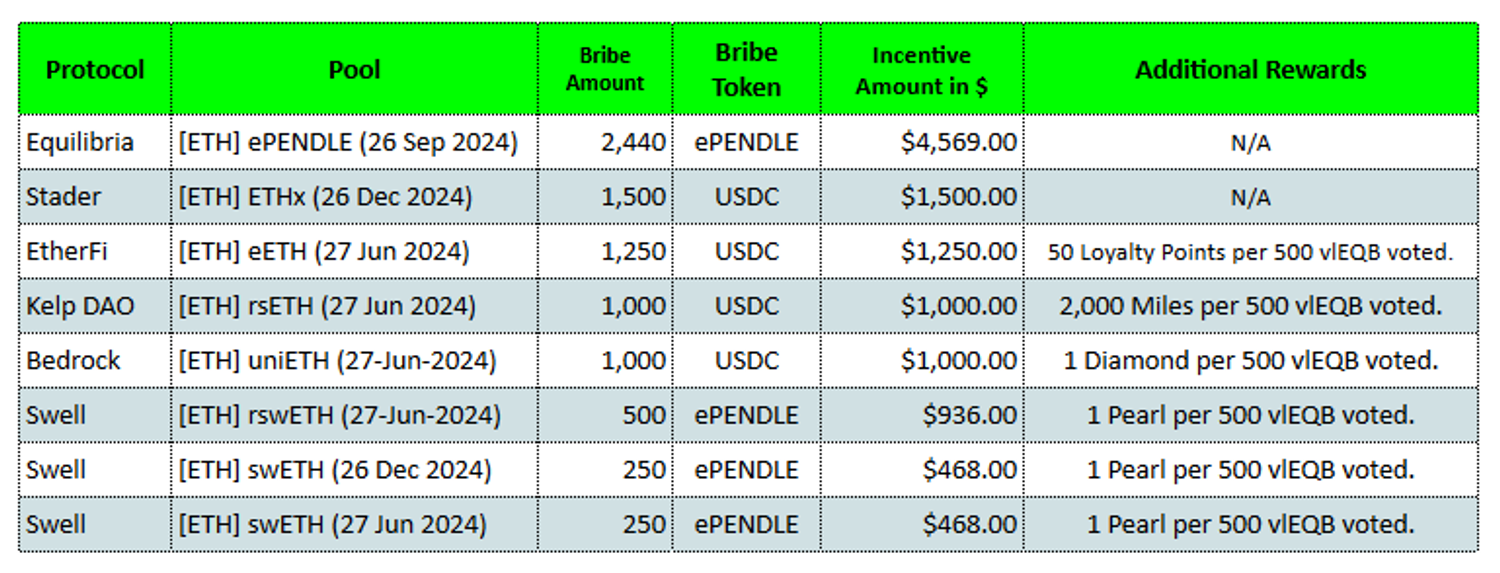Click the 1 Diamond per 500 vlEQB cell
The image size is (1500, 573).
(1250, 360)
